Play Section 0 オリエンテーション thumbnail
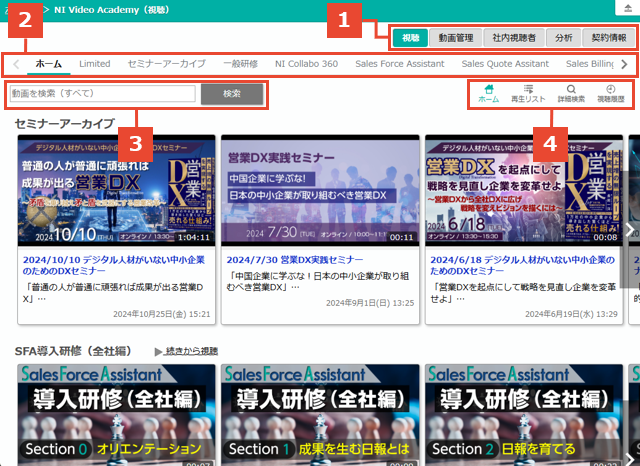The height and width of the screenshot is (466, 640). click(117, 415)
